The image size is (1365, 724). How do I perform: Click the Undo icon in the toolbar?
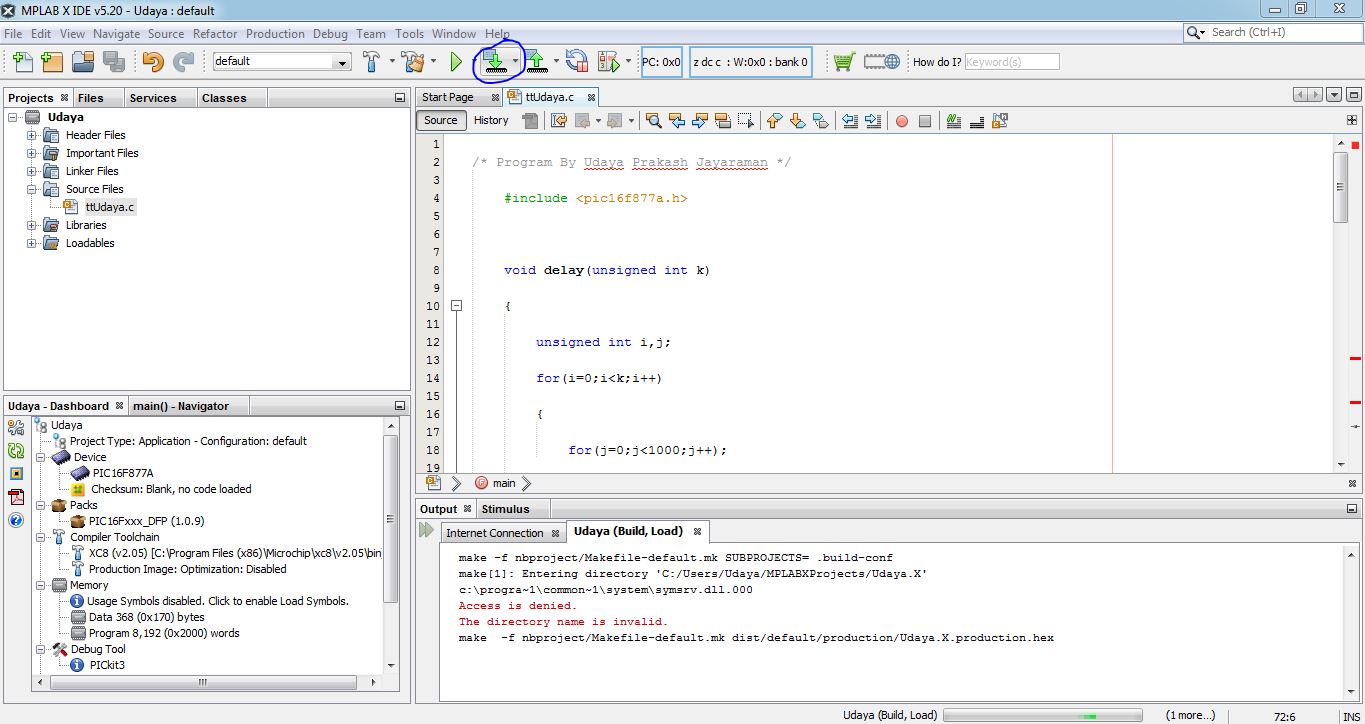click(151, 61)
